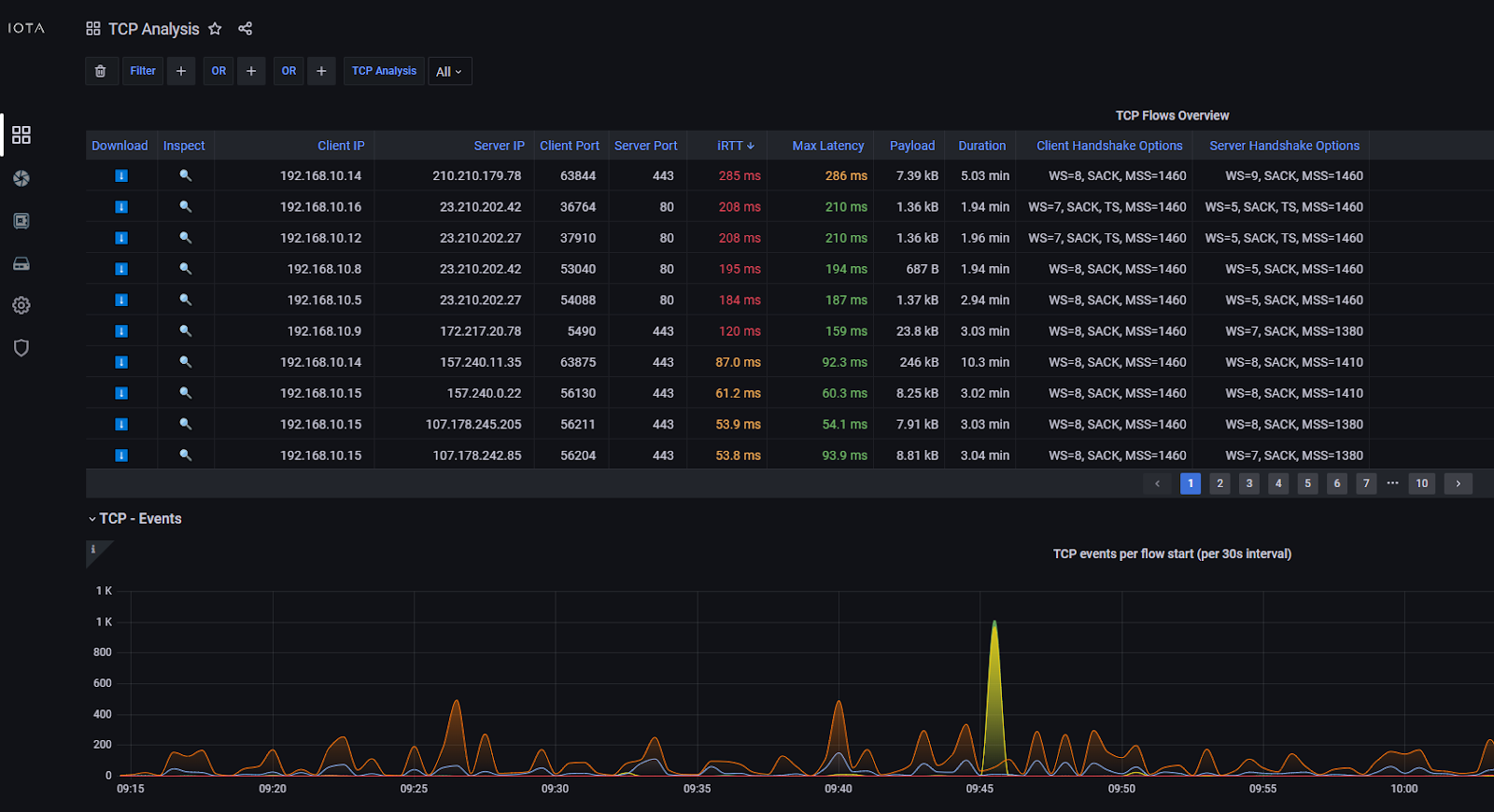Screen dimensions: 1494x812
Task: Open the shield icon in sidebar
Action: [x=21, y=348]
